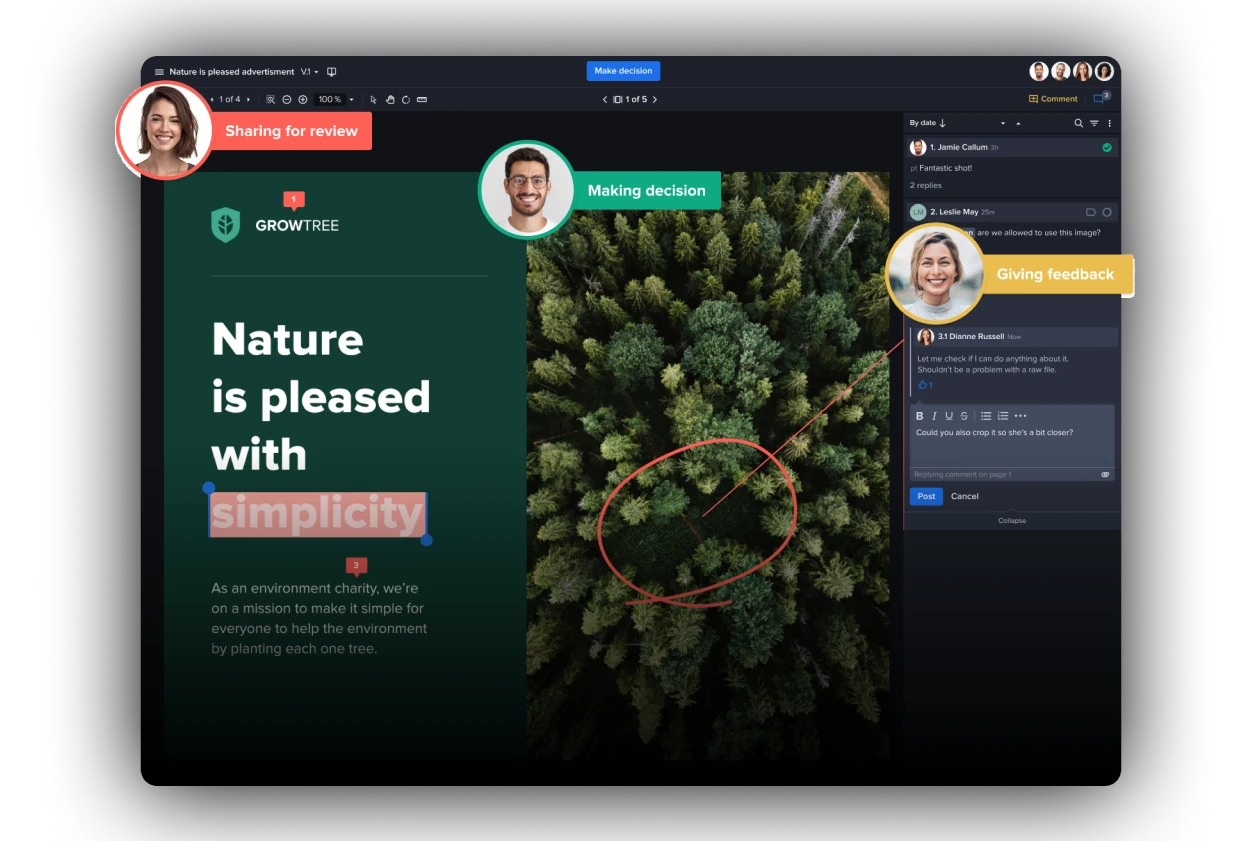
Task: Toggle bold formatting in reply editor
Action: click(x=920, y=416)
